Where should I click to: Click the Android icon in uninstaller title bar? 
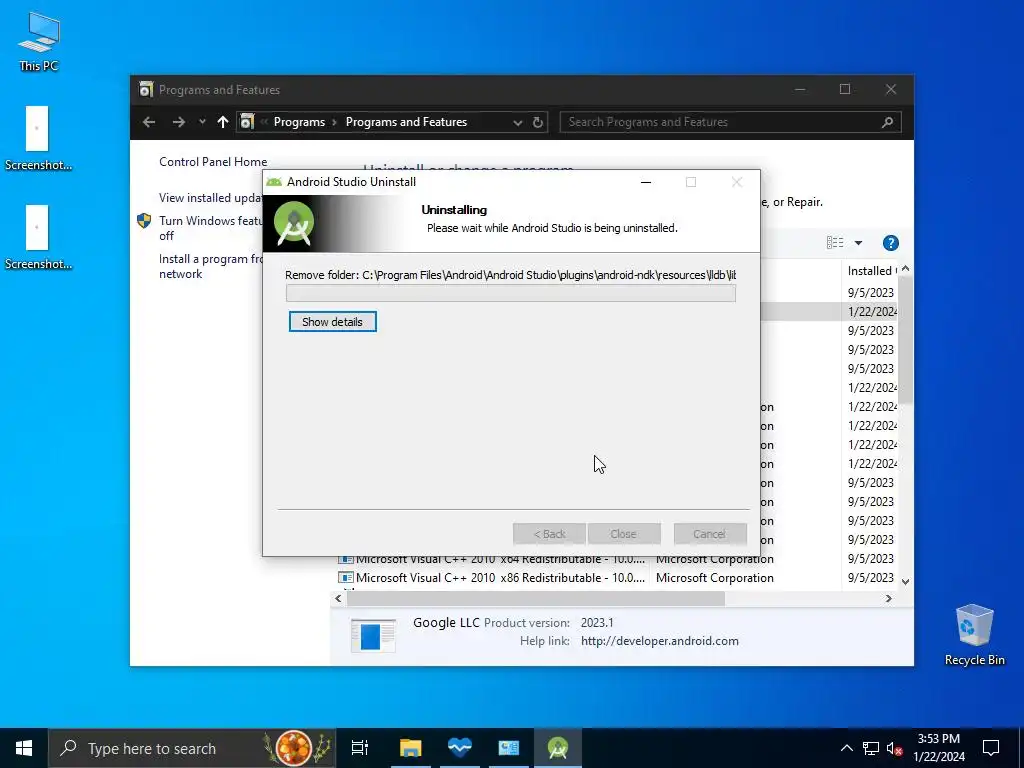(x=274, y=182)
